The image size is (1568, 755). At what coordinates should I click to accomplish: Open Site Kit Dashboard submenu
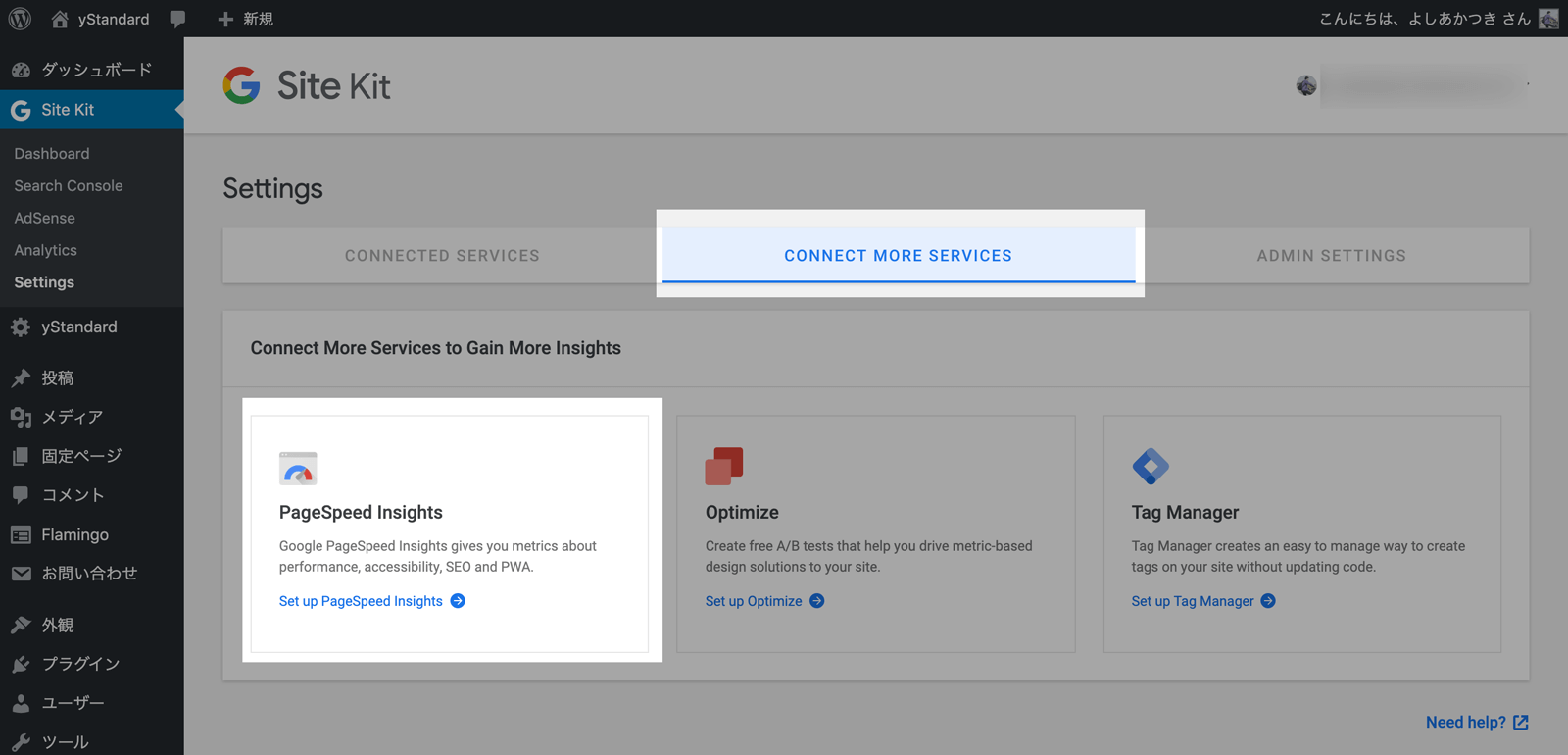(x=52, y=154)
